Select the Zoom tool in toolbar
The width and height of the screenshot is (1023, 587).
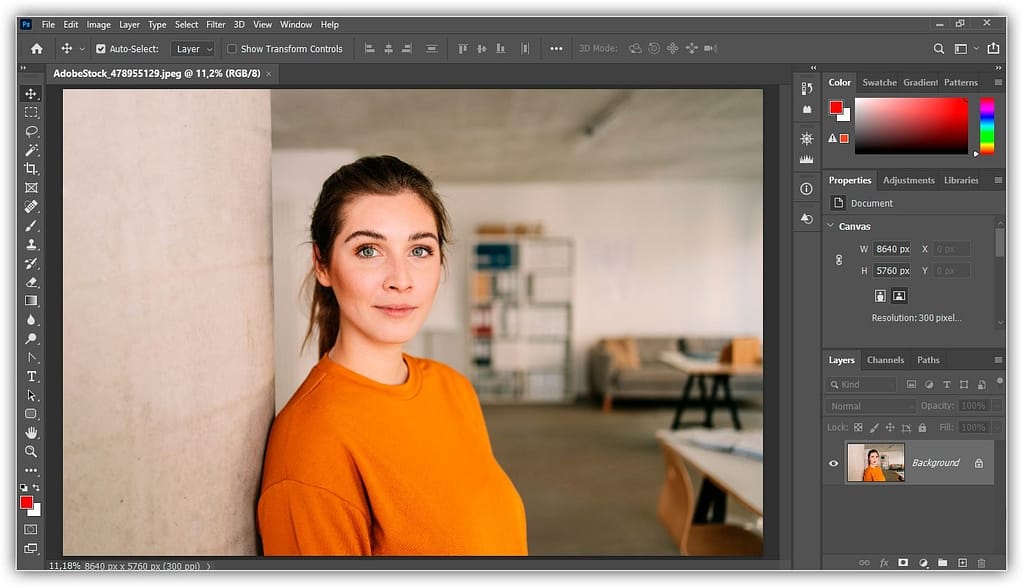coord(31,451)
